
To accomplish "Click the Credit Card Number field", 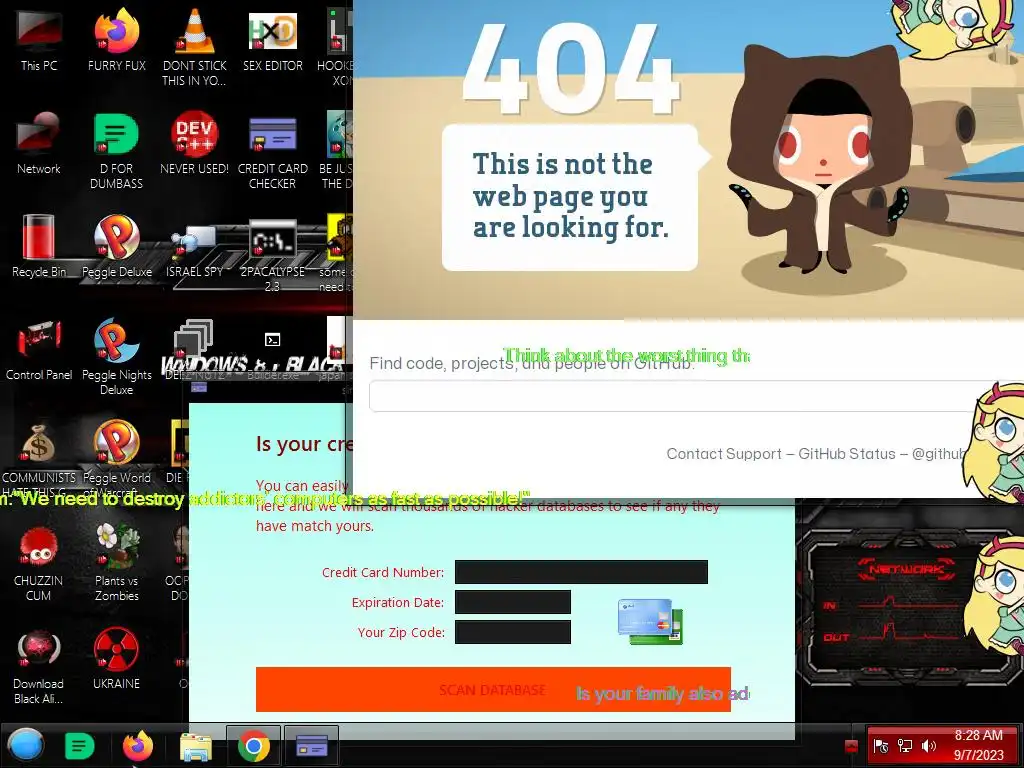I will pos(581,572).
